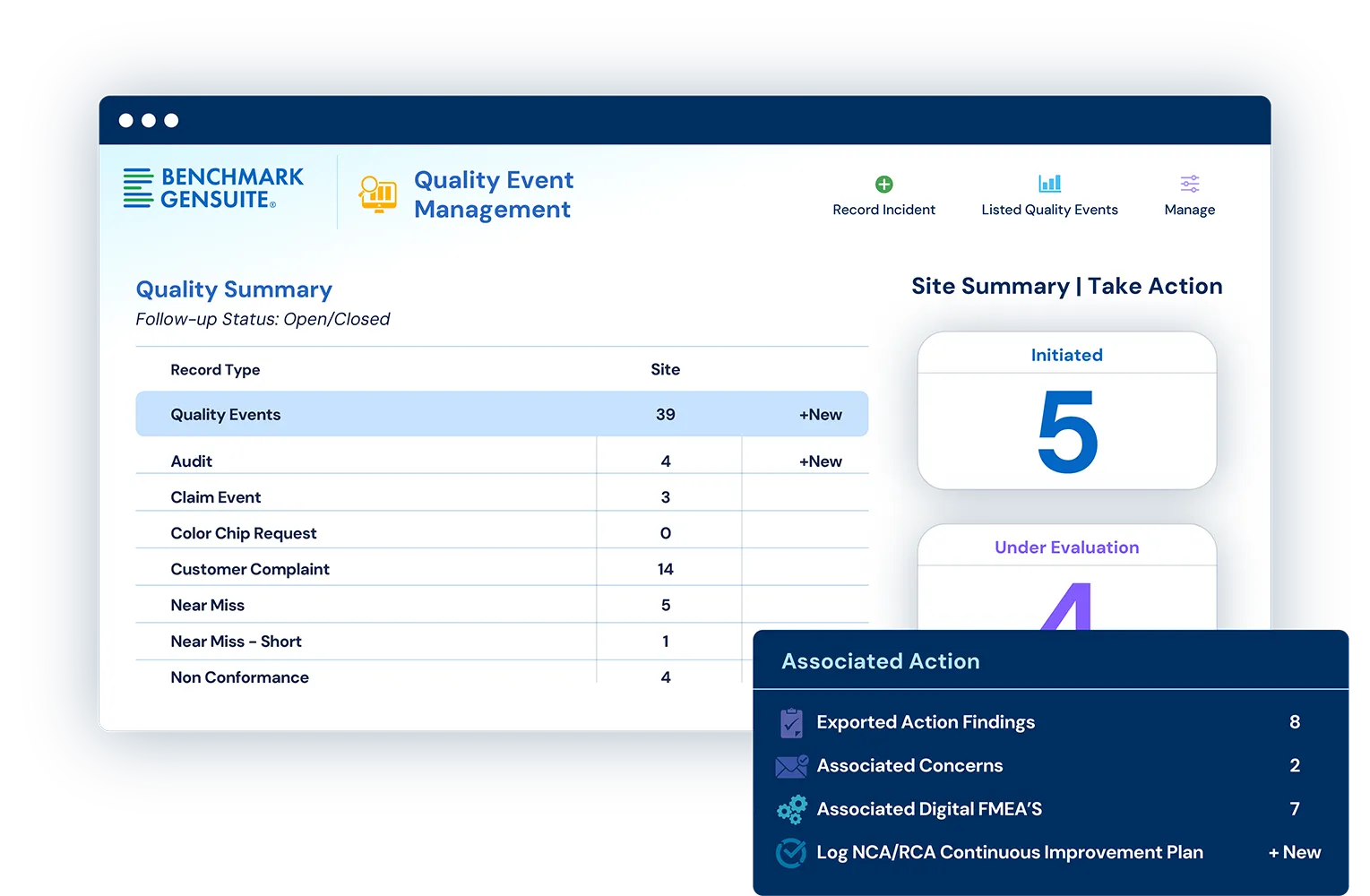Click the Claim Event count 3

665,497
